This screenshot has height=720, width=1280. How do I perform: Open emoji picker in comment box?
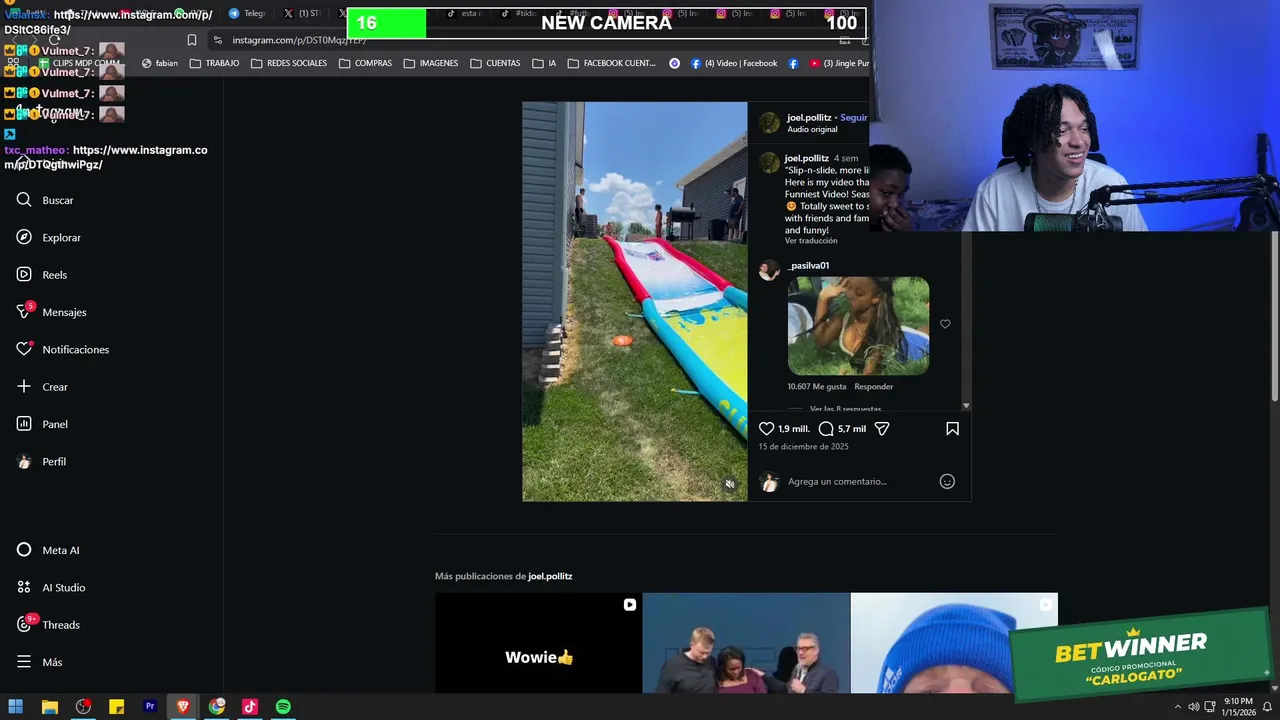(x=947, y=481)
